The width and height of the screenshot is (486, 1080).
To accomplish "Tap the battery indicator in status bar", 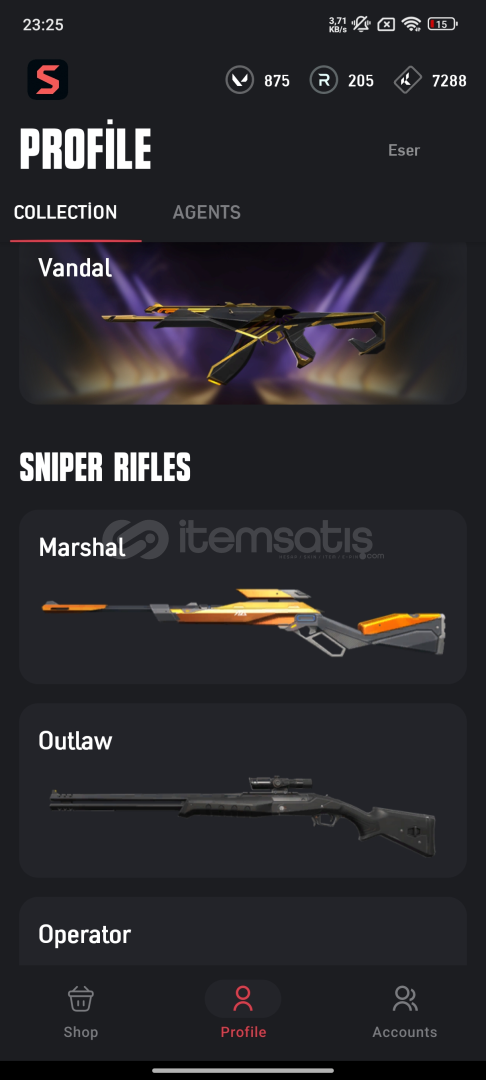I will (x=442, y=24).
